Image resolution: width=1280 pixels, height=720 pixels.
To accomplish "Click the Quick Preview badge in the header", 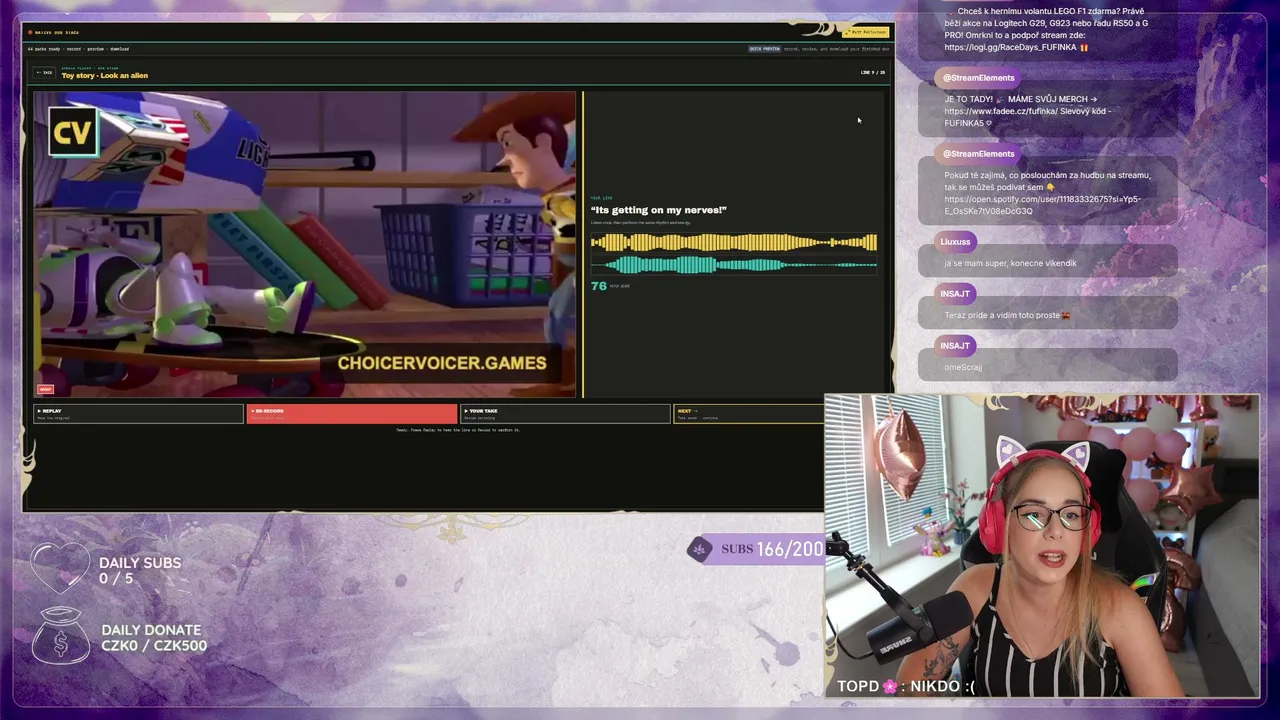I will click(x=764, y=48).
